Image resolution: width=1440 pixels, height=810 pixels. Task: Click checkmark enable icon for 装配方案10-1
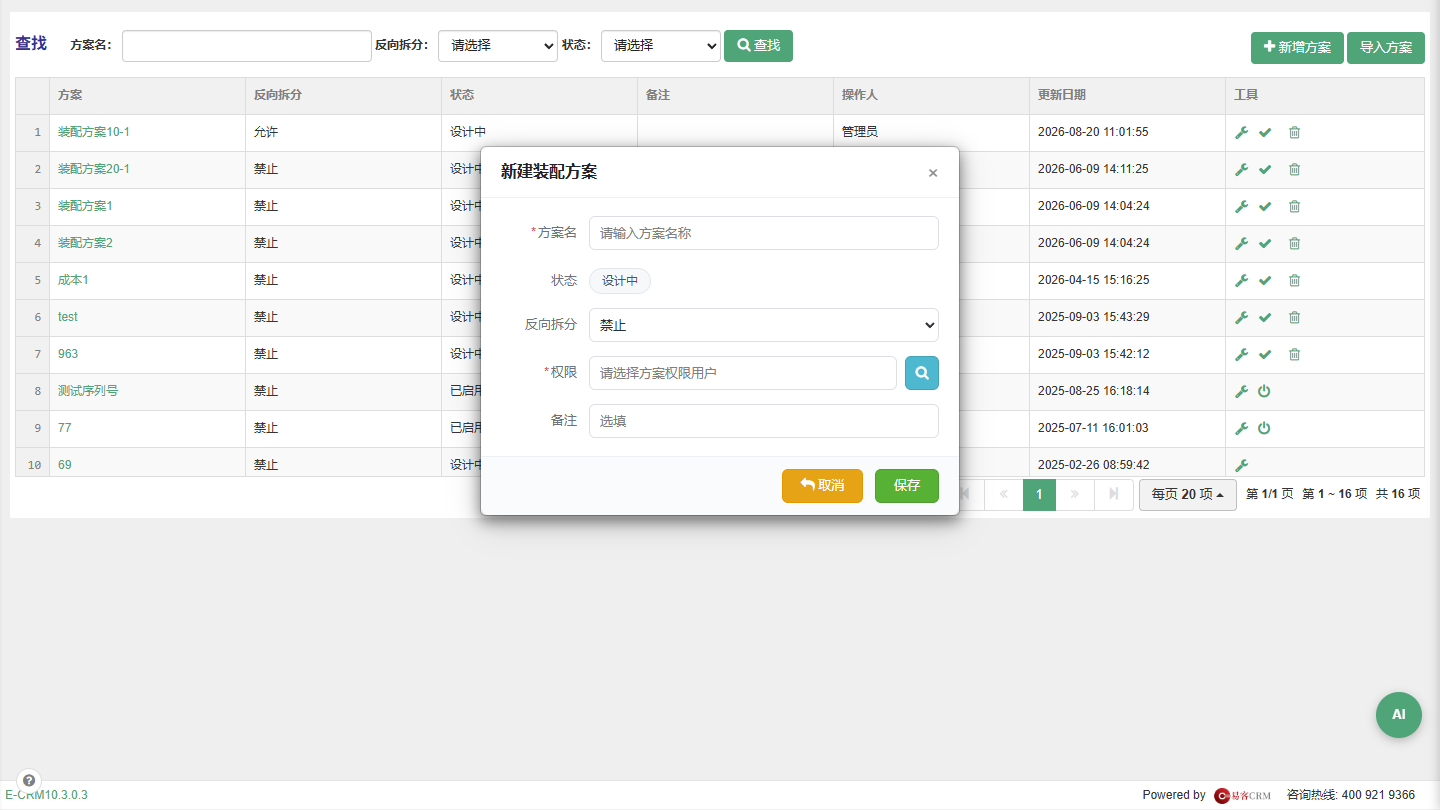tap(1265, 132)
